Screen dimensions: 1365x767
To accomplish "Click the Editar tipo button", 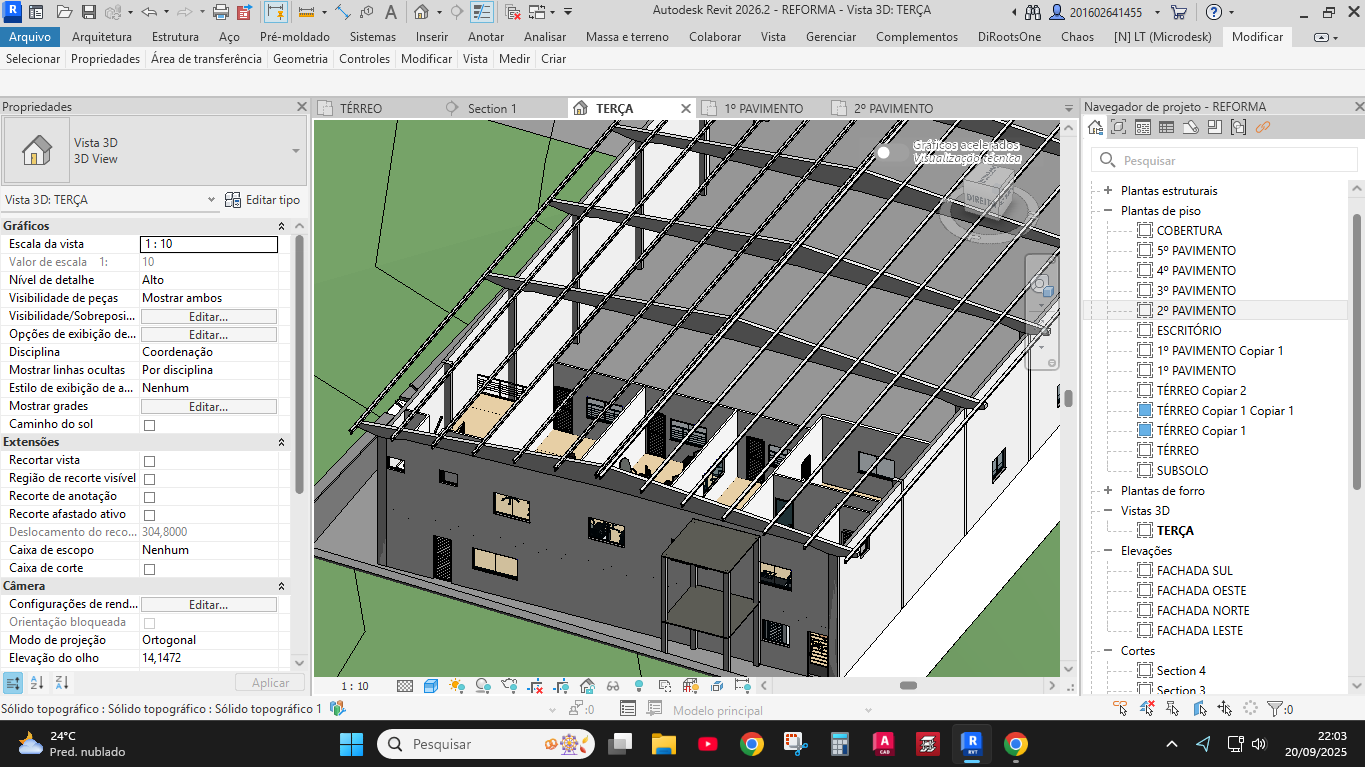I will [262, 200].
